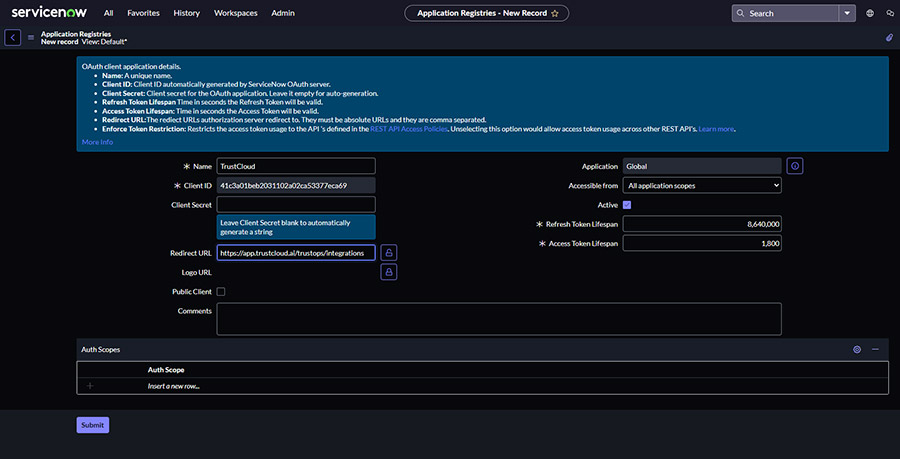Image resolution: width=900 pixels, height=459 pixels.
Task: Show Application info icon next to Global
Action: point(795,166)
